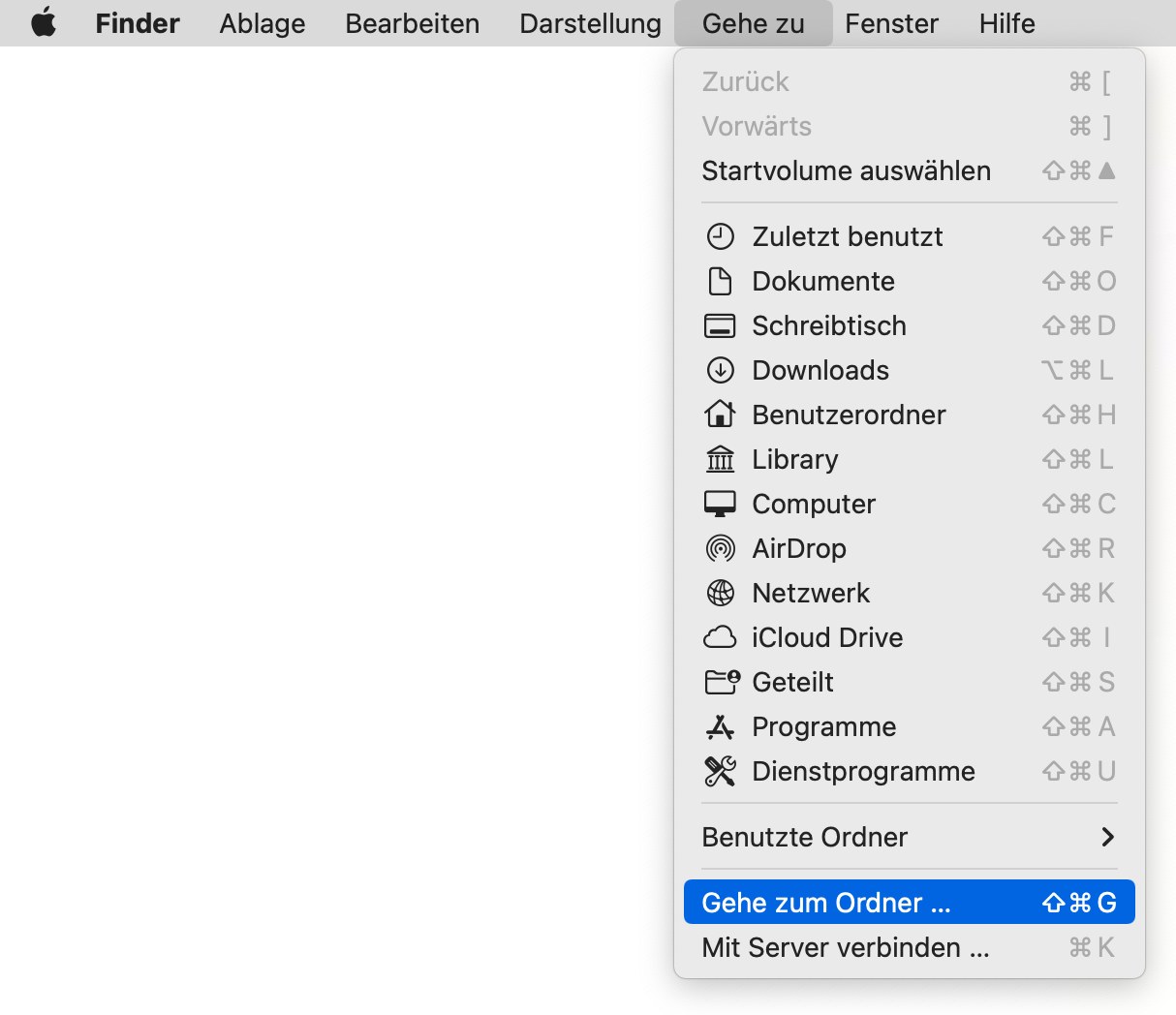Open Benutzerordner via the home icon
The image size is (1176, 1015).
pos(721,415)
